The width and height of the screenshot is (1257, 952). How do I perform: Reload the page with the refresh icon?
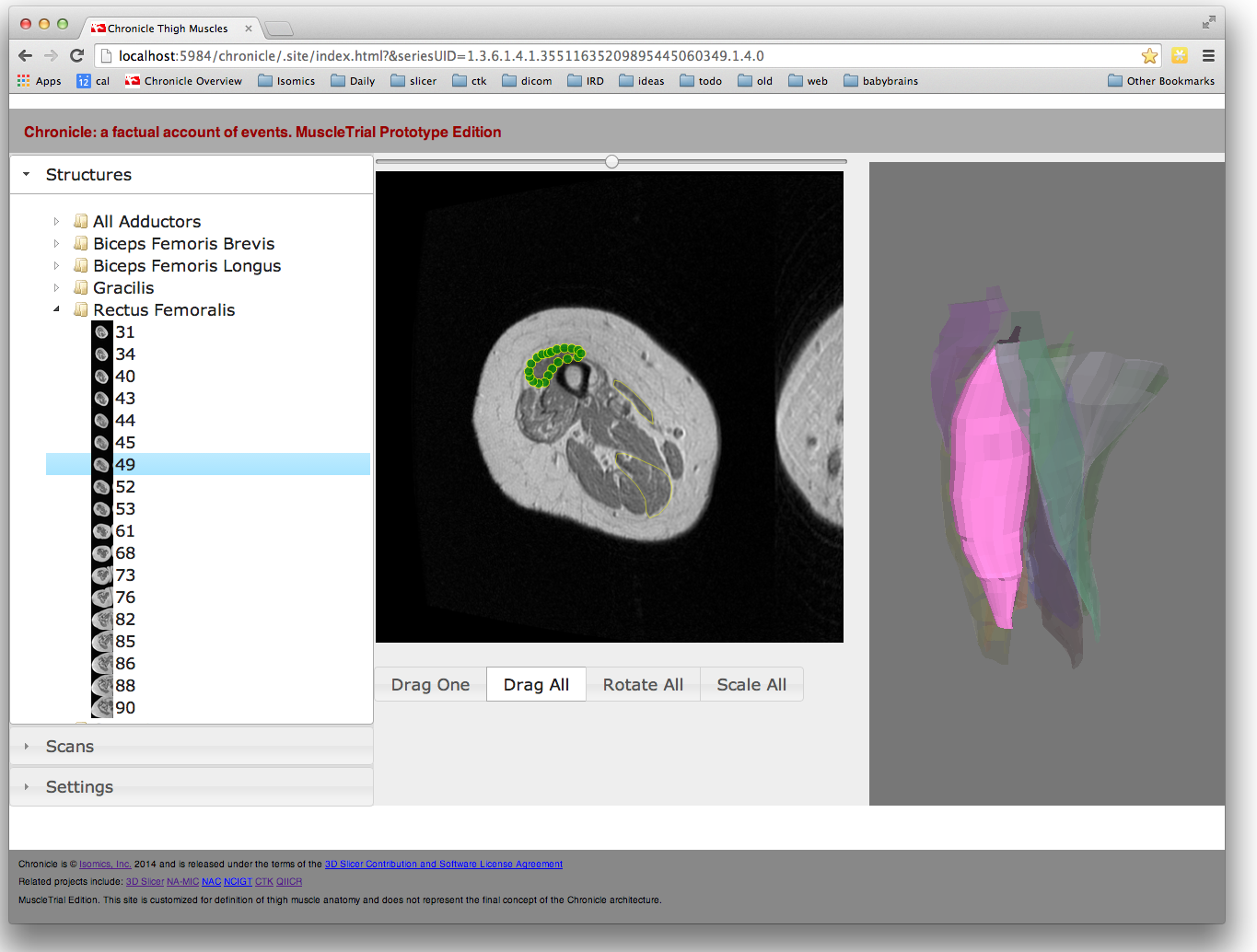click(77, 56)
